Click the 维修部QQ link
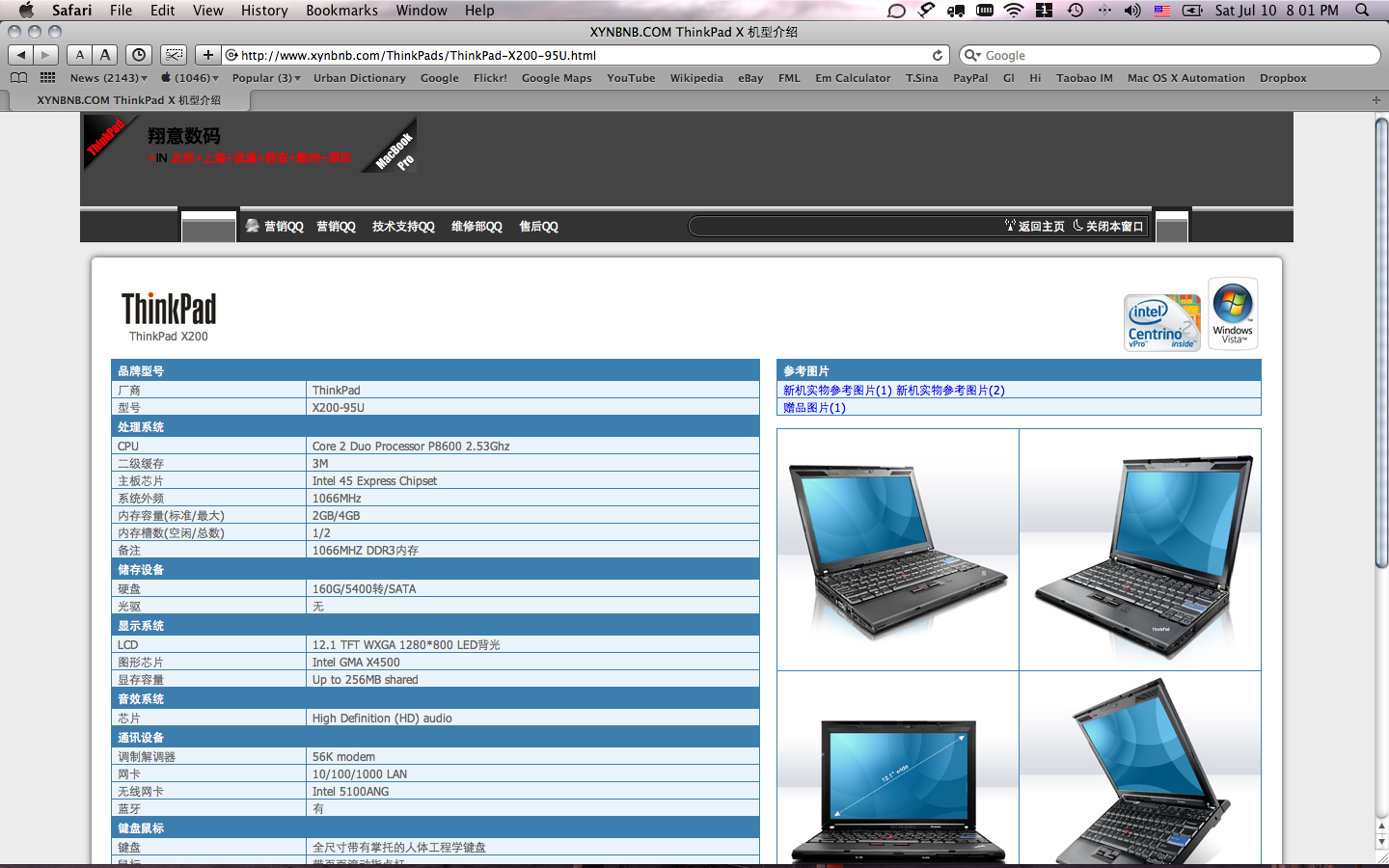The image size is (1389, 868). (x=477, y=227)
